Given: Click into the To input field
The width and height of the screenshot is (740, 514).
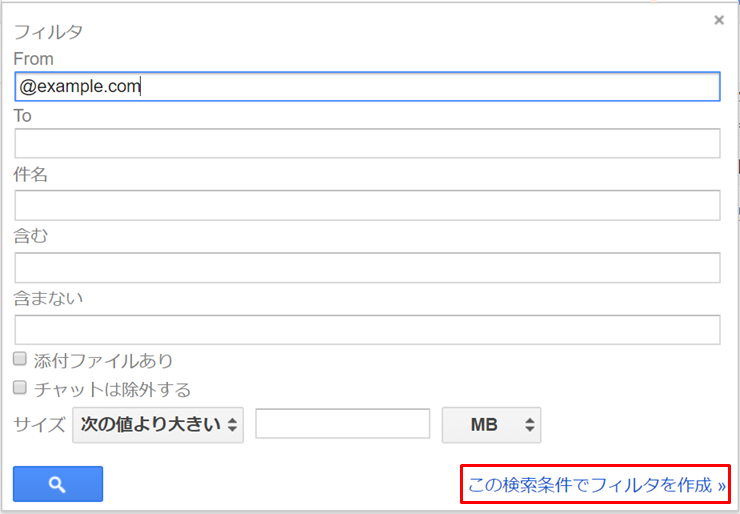Looking at the screenshot, I should click(367, 143).
